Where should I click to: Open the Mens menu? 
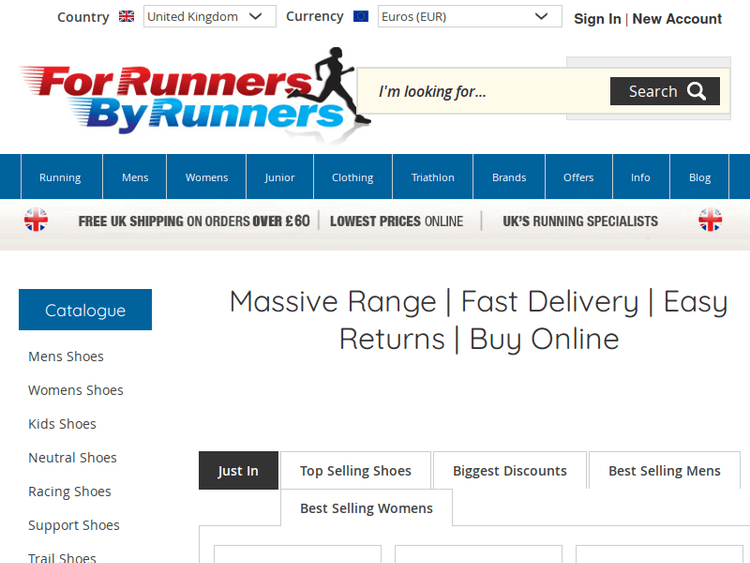pyautogui.click(x=135, y=177)
